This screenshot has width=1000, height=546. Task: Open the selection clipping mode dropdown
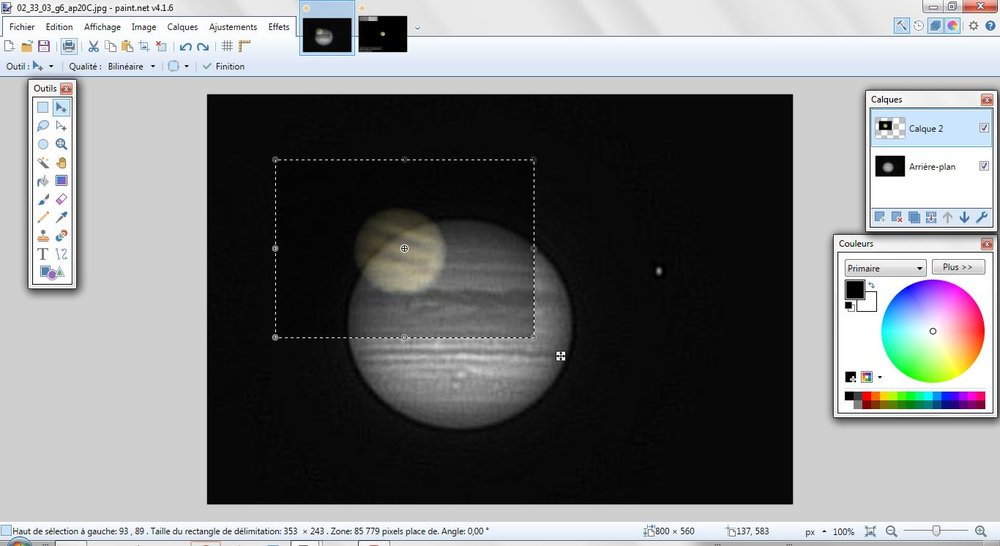tap(179, 66)
